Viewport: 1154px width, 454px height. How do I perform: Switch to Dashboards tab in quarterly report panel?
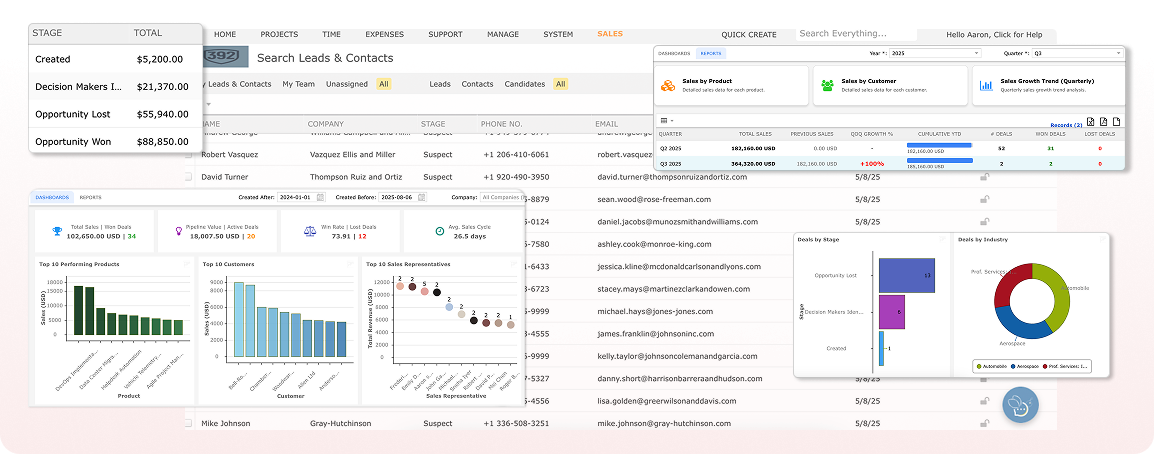(x=674, y=54)
